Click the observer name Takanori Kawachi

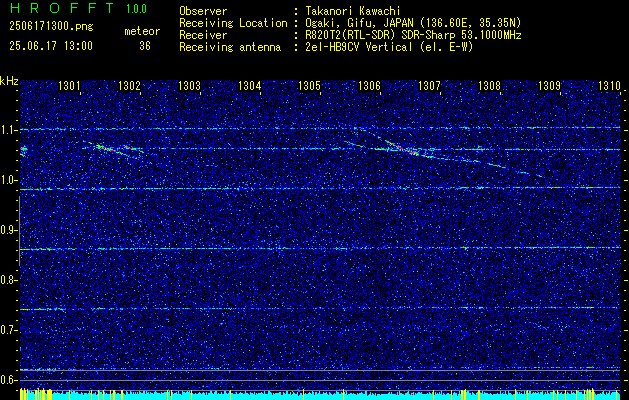pyautogui.click(x=352, y=11)
